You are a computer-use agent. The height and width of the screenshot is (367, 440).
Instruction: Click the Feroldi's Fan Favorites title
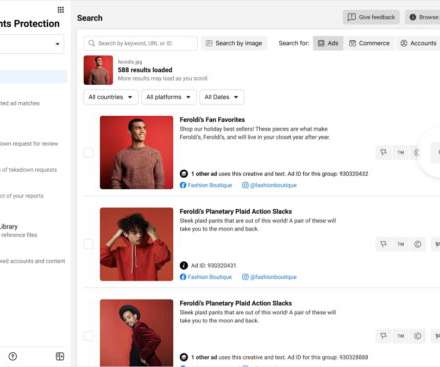[212, 120]
